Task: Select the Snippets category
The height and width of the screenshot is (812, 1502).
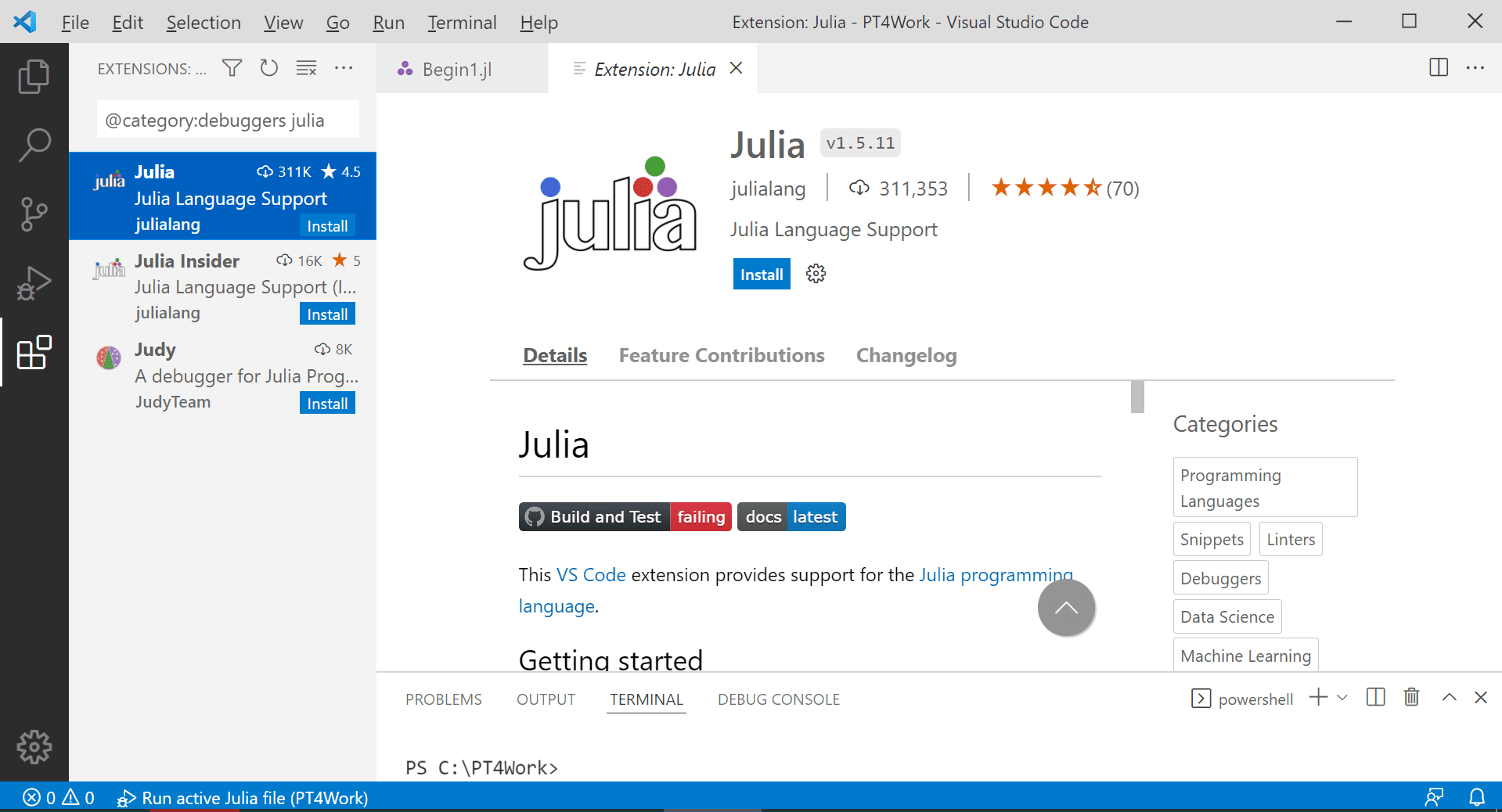Action: point(1212,539)
